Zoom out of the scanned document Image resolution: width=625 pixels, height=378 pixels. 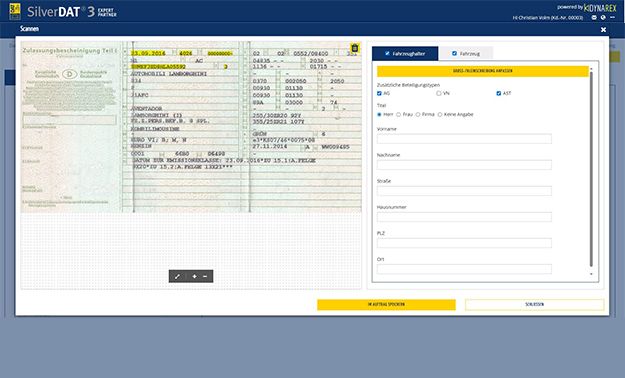(x=205, y=276)
